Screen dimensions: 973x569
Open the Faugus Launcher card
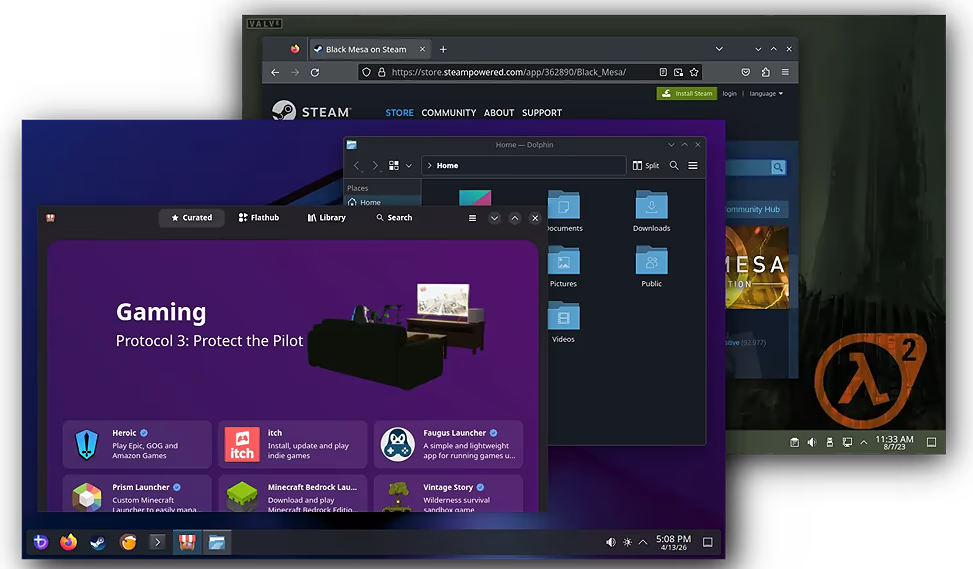pyautogui.click(x=448, y=444)
